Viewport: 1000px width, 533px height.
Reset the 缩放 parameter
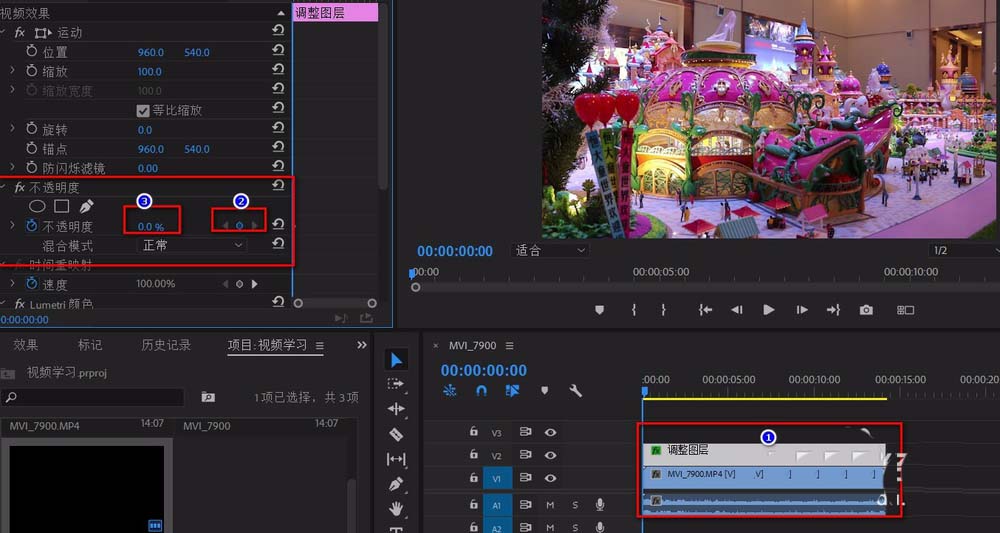pos(278,69)
